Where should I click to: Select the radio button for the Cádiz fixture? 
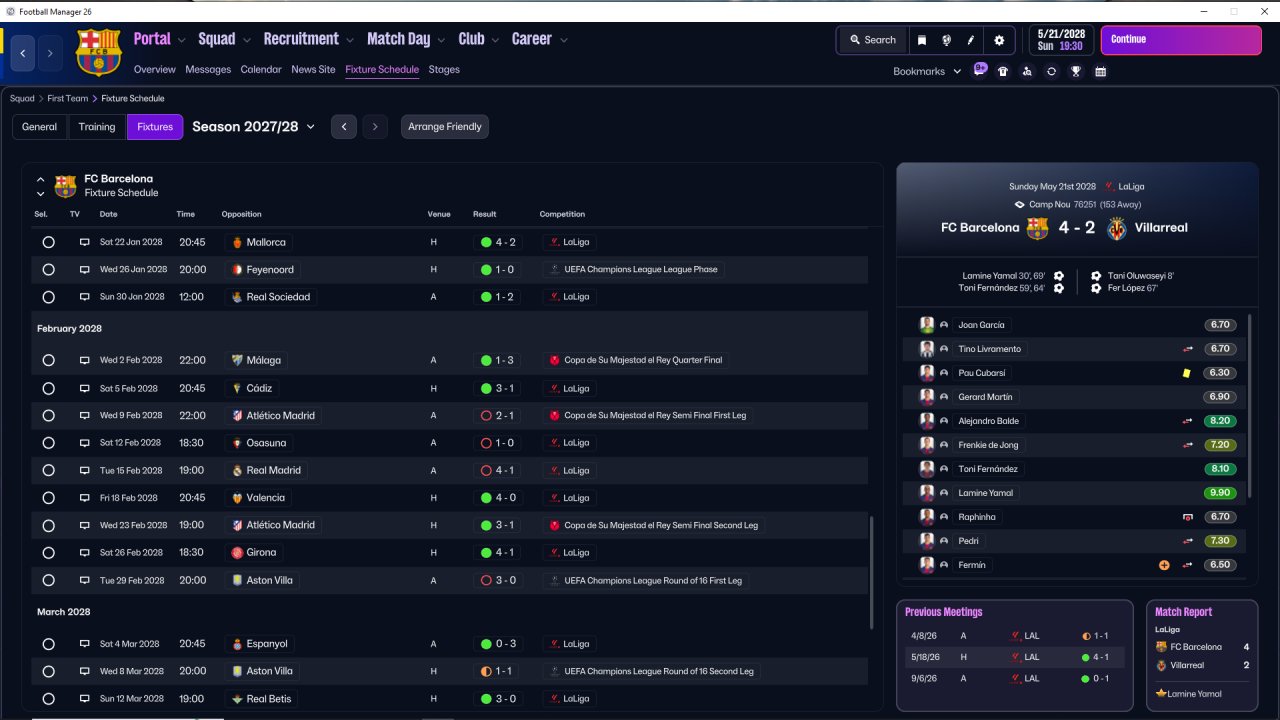48,388
